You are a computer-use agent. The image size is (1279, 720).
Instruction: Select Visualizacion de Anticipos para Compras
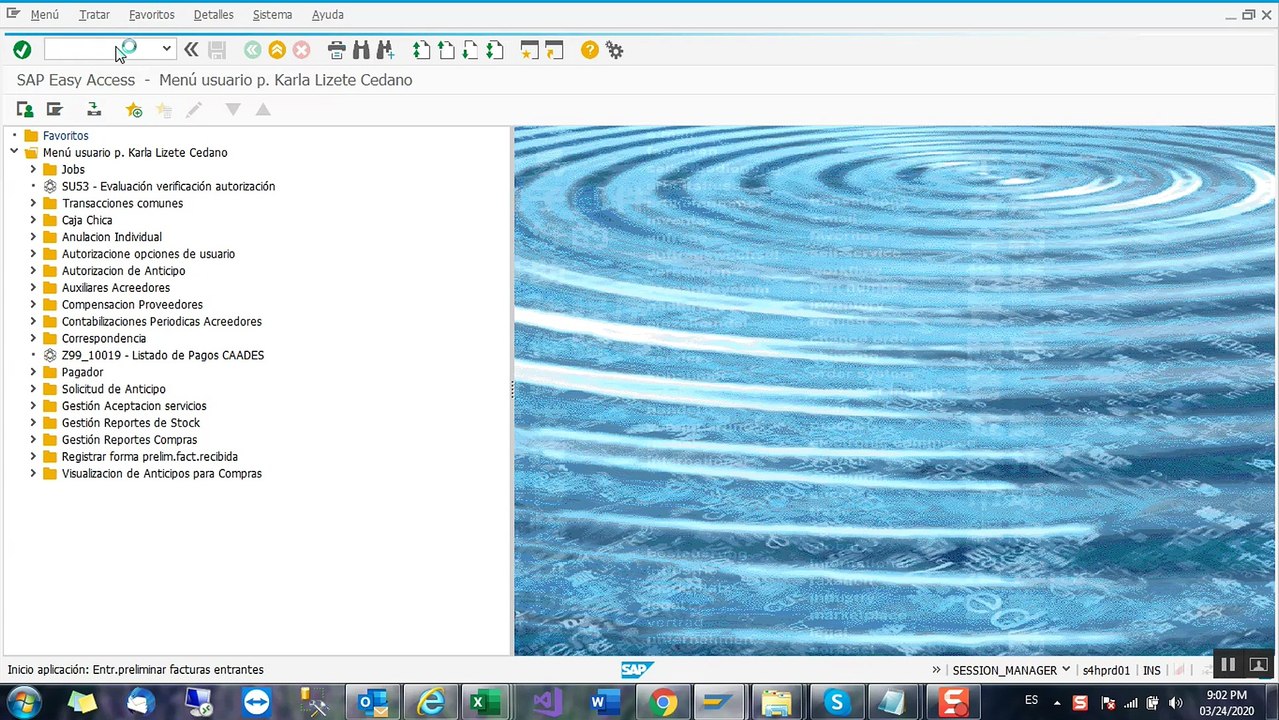pos(162,473)
